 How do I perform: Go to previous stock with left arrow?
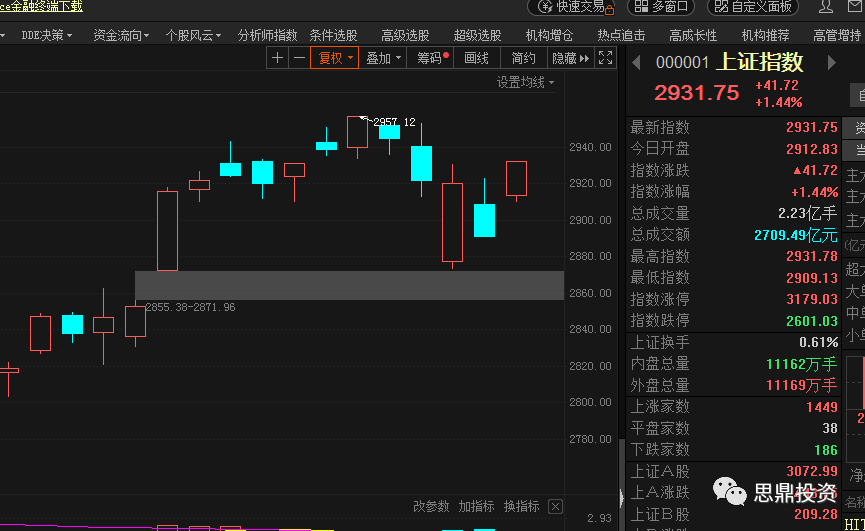click(636, 63)
